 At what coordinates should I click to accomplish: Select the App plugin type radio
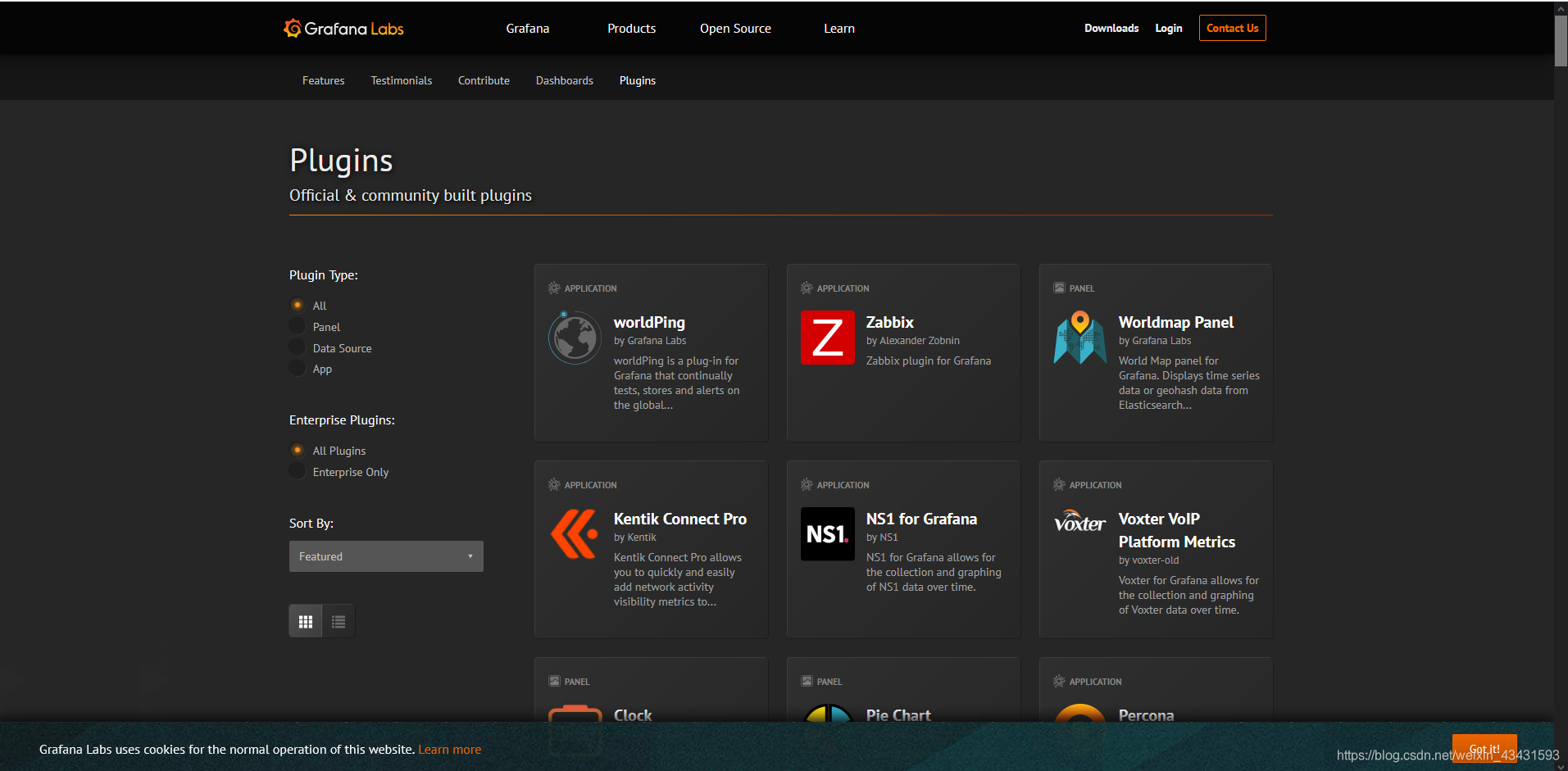tap(298, 369)
